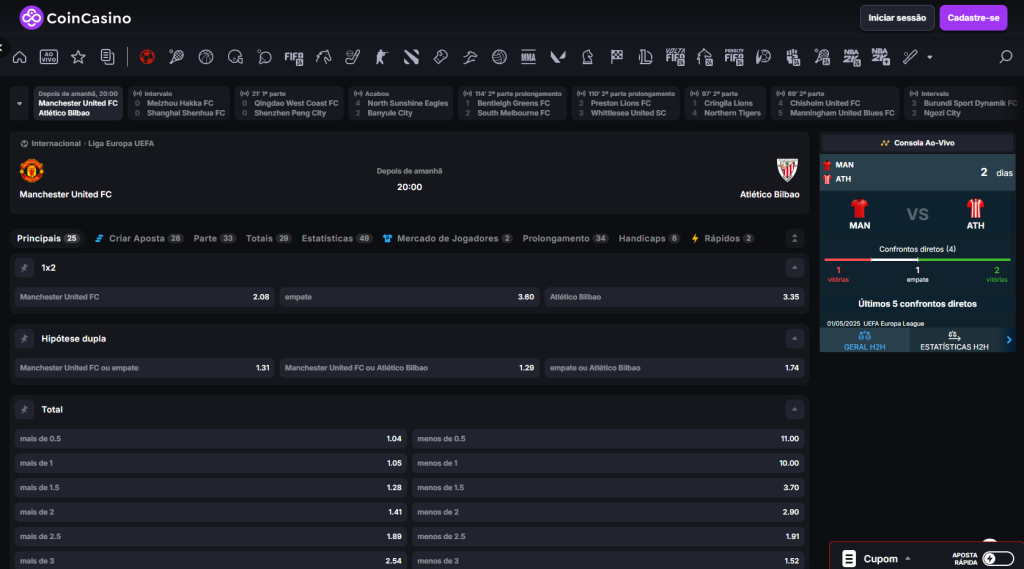Select the Counter-Strike shooter icon
Image resolution: width=1024 pixels, height=569 pixels.
click(x=381, y=57)
